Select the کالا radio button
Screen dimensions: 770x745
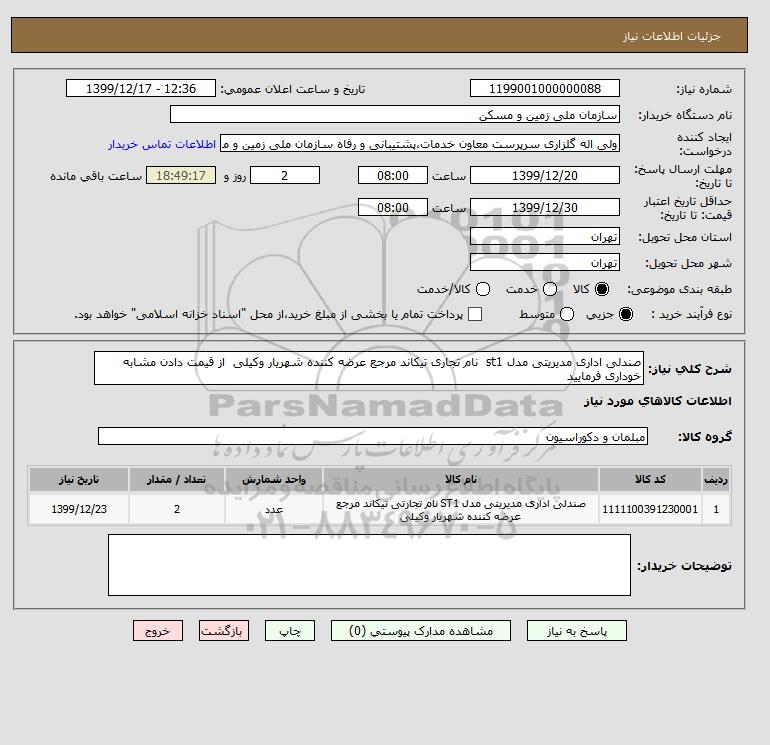click(x=602, y=289)
